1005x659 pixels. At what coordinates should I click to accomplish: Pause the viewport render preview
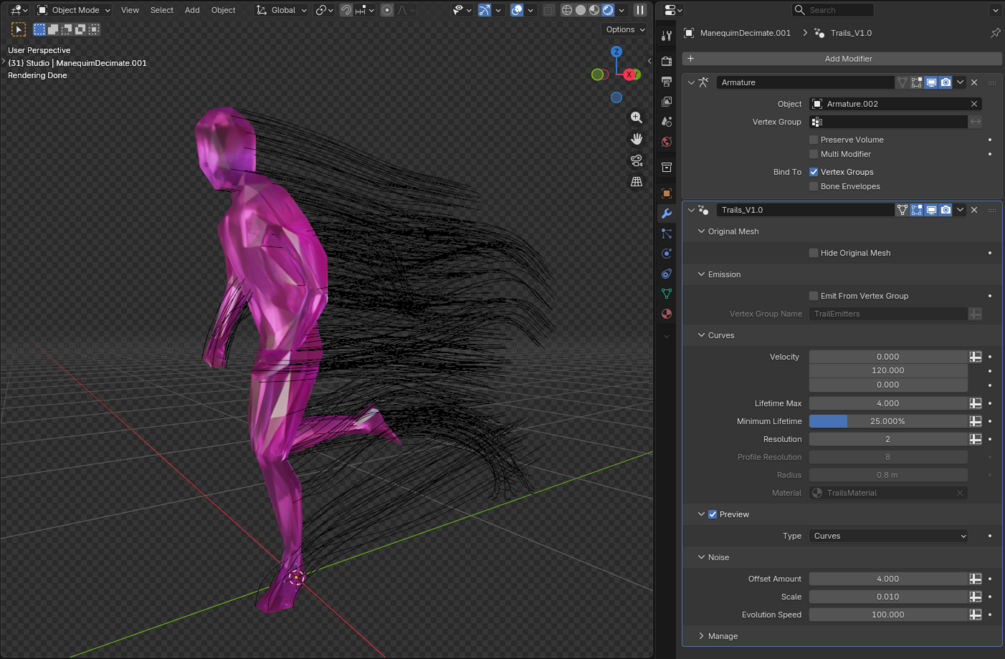[640, 10]
